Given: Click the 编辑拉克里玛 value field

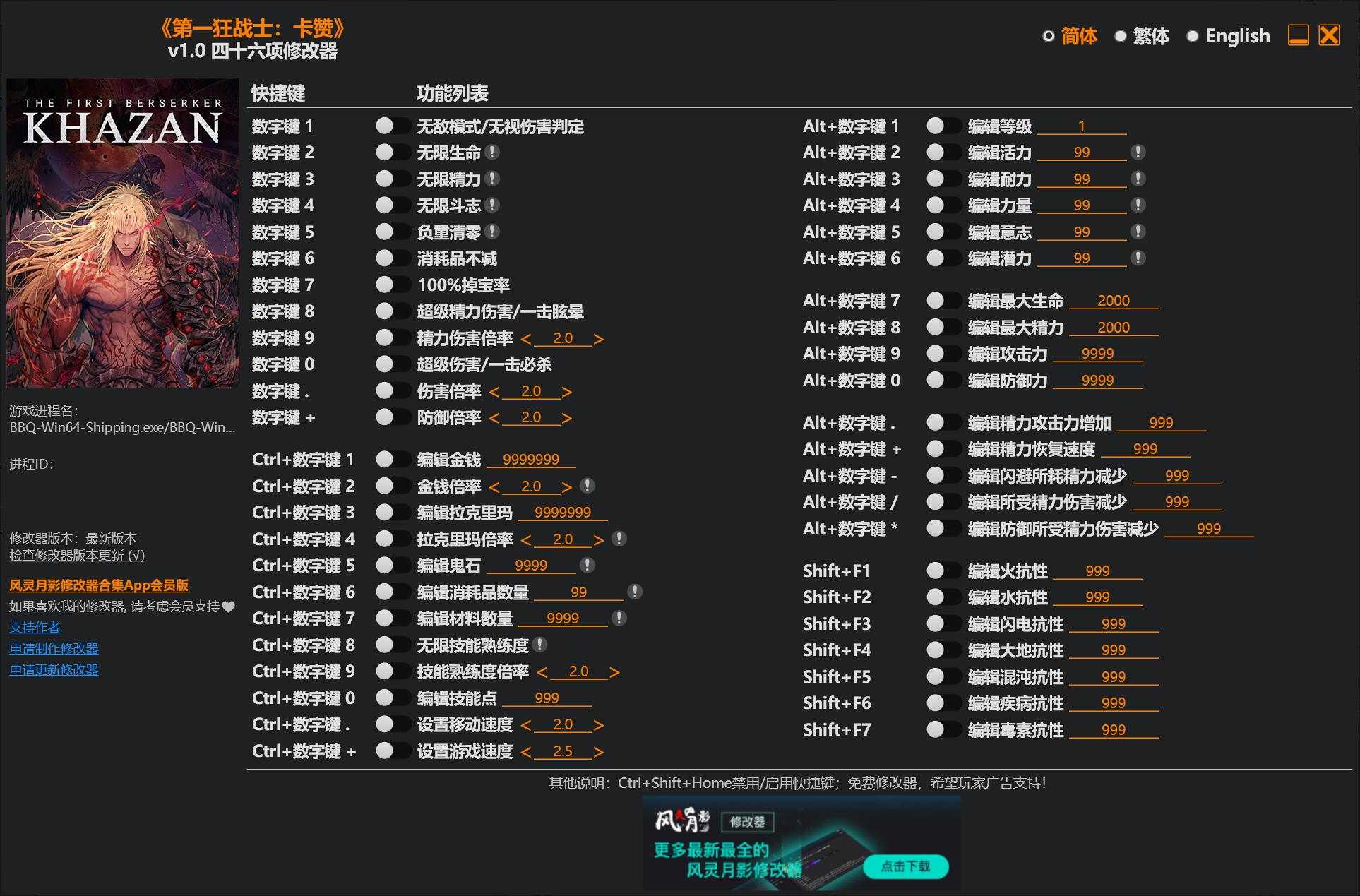Looking at the screenshot, I should (563, 513).
